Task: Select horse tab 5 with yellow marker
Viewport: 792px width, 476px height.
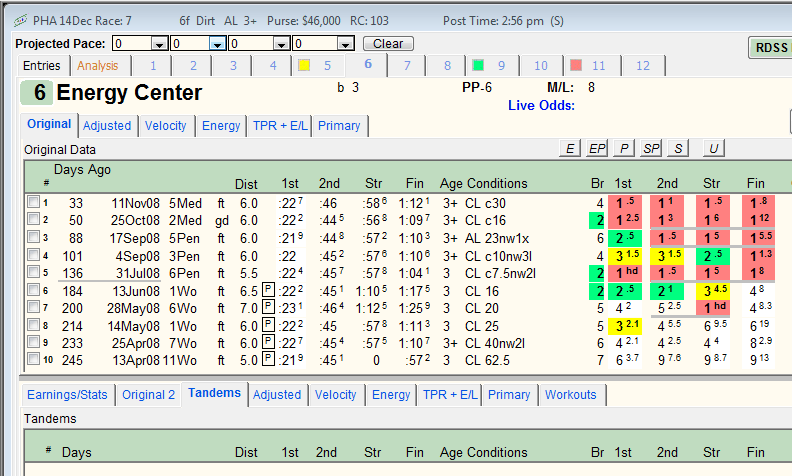Action: [319, 66]
